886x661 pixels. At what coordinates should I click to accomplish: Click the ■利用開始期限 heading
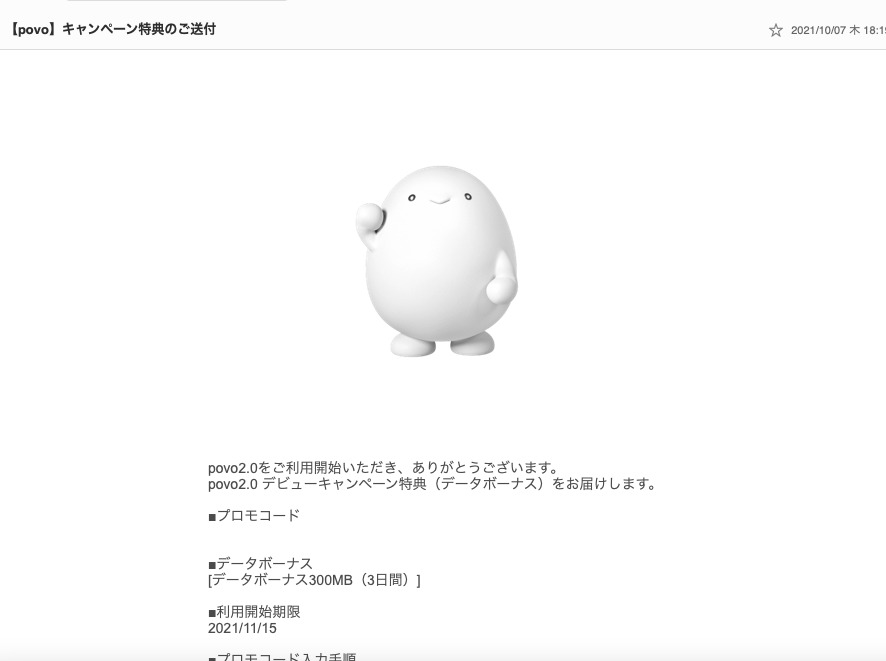254,612
